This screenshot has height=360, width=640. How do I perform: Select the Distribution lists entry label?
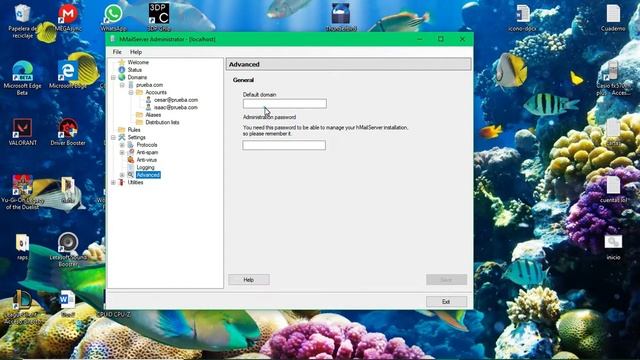click(x=162, y=122)
